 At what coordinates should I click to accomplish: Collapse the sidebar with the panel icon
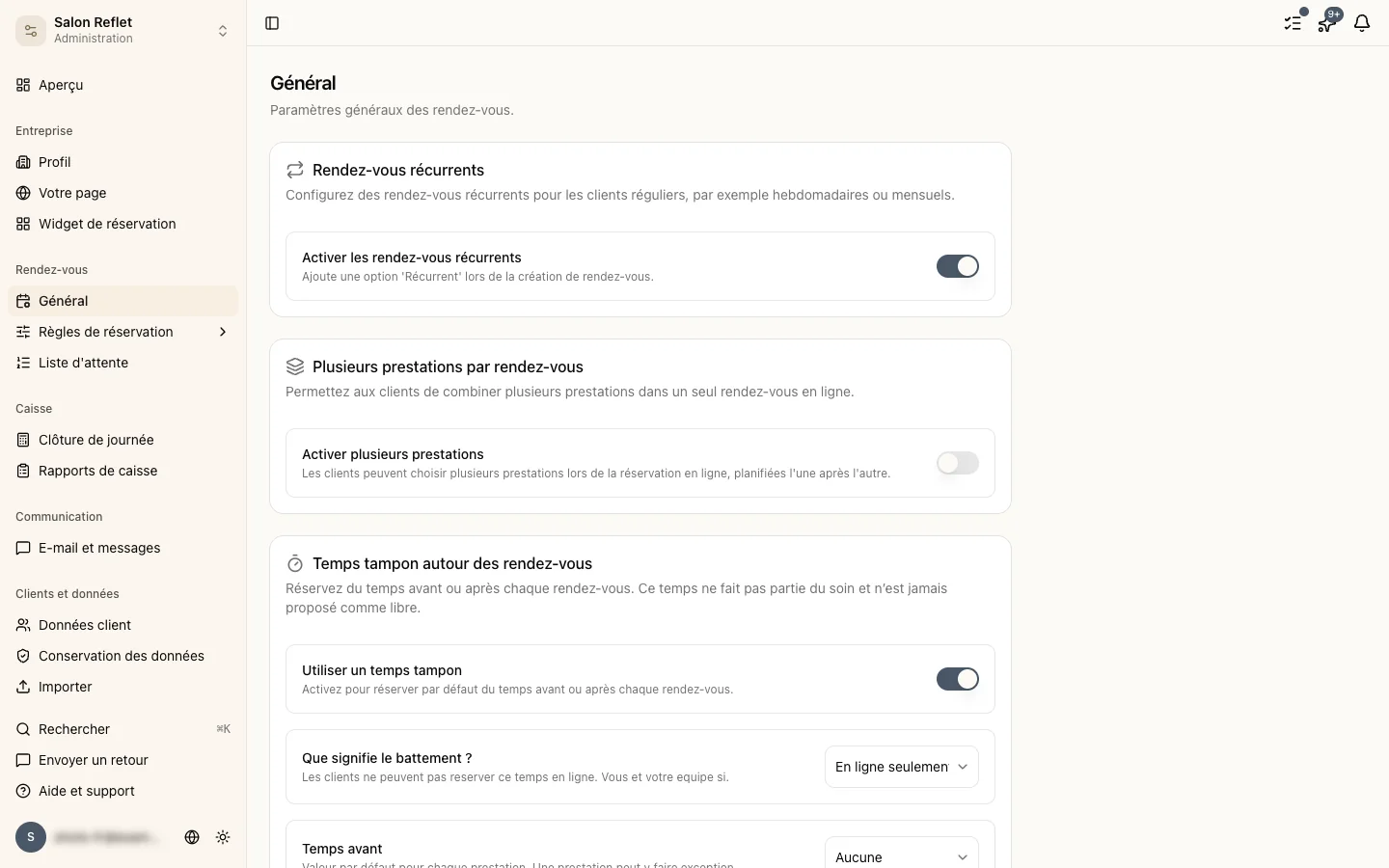point(272,23)
